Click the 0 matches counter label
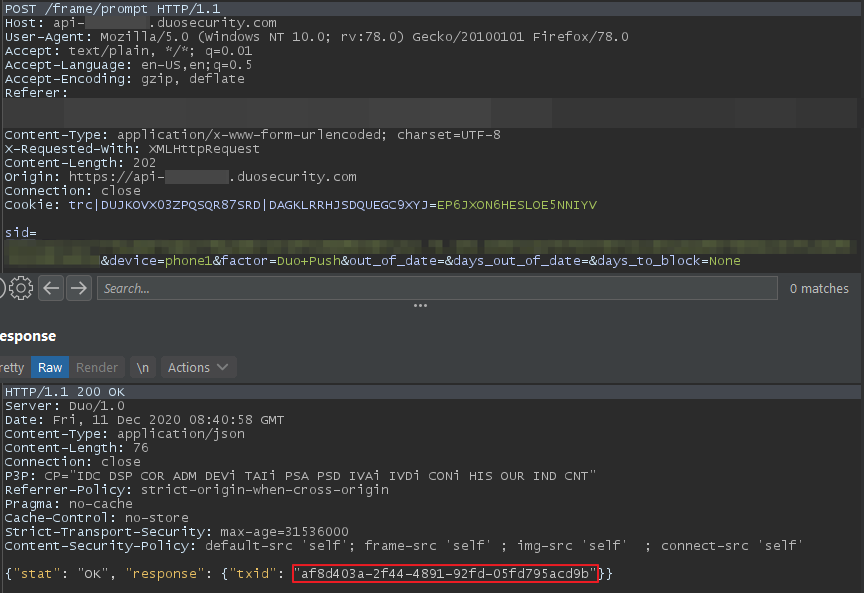Screen dimensions: 864x593 819,289
